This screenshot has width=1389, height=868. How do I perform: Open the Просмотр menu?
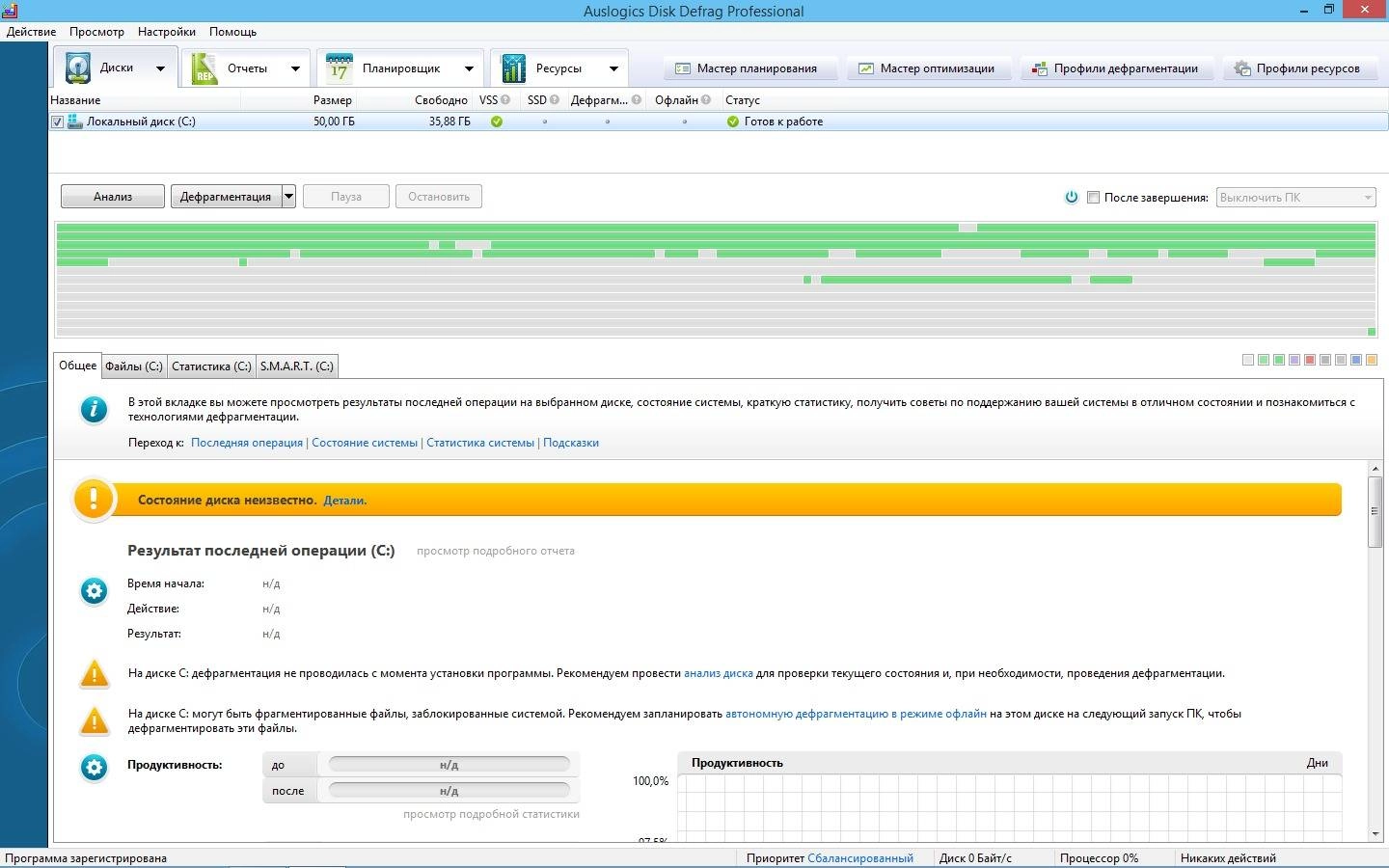coord(96,31)
